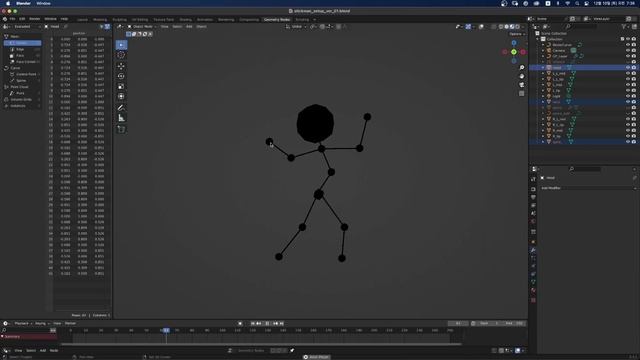This screenshot has height=360, width=640.
Task: Select the Add Cube tool
Action: (x=121, y=129)
